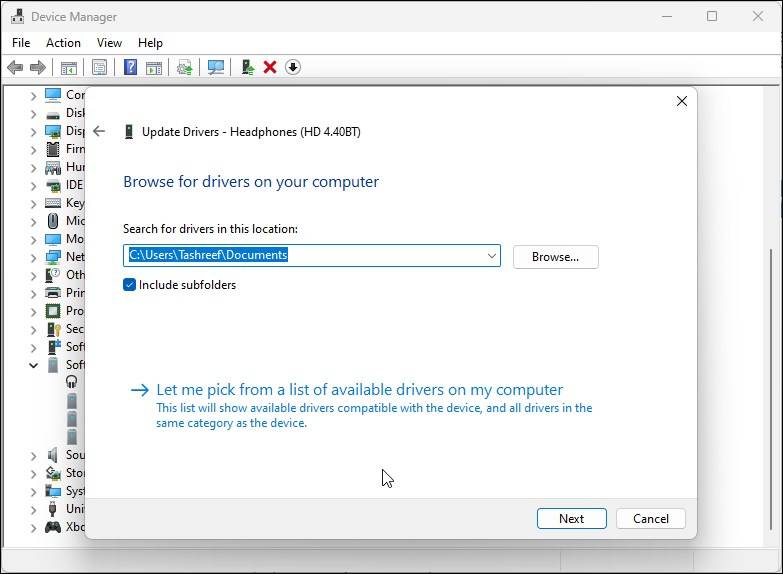Select the Mice category icon
The width and height of the screenshot is (783, 574).
tap(53, 221)
